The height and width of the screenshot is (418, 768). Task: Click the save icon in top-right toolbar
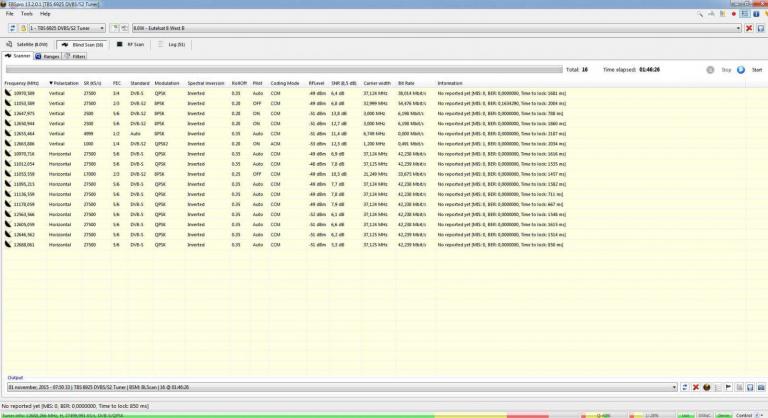click(x=761, y=28)
